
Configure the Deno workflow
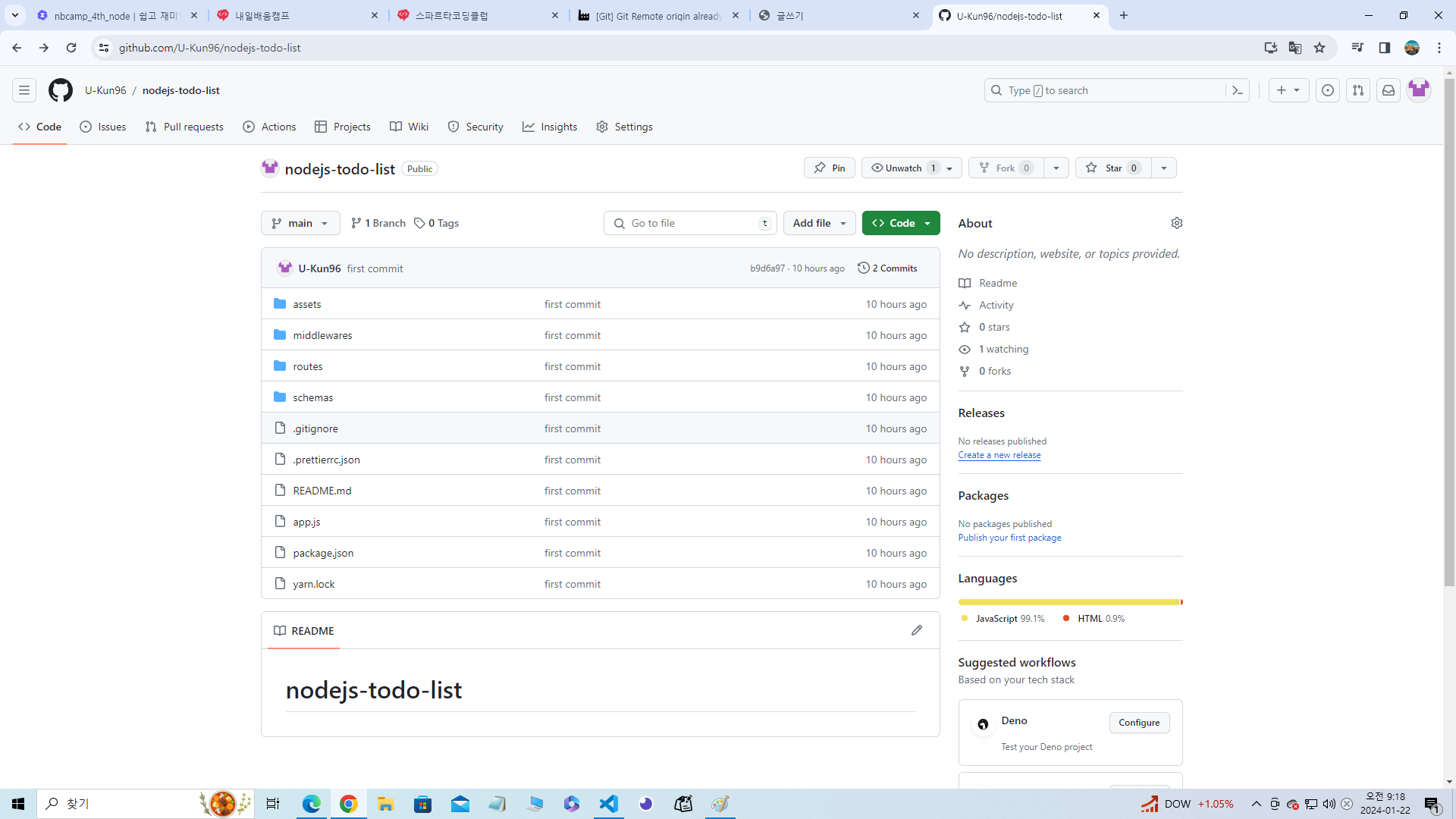coord(1139,723)
